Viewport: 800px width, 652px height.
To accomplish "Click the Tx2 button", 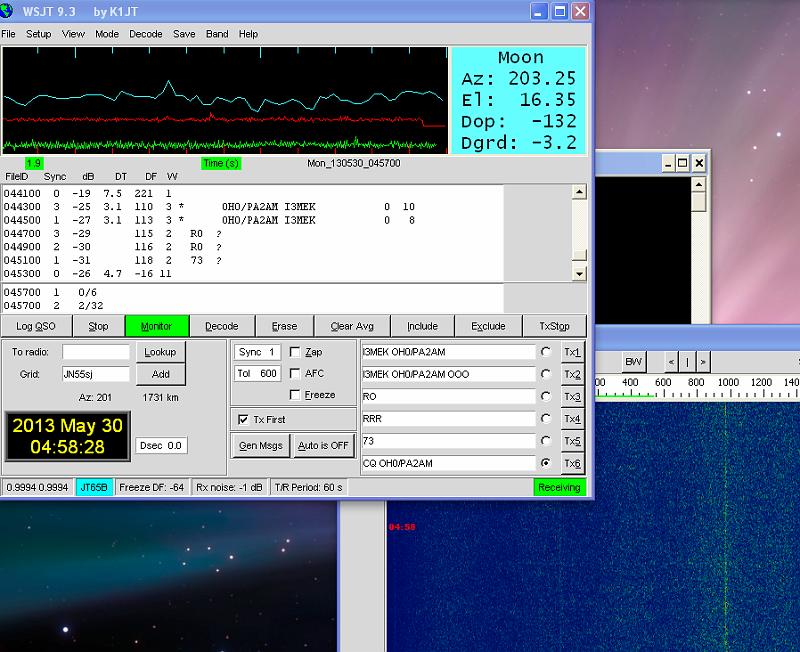I will tap(572, 374).
